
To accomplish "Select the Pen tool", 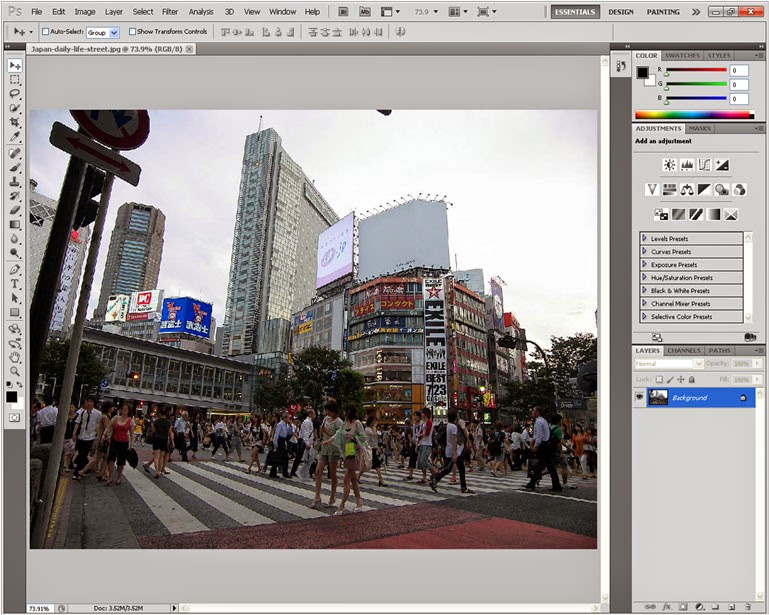I will pyautogui.click(x=15, y=269).
